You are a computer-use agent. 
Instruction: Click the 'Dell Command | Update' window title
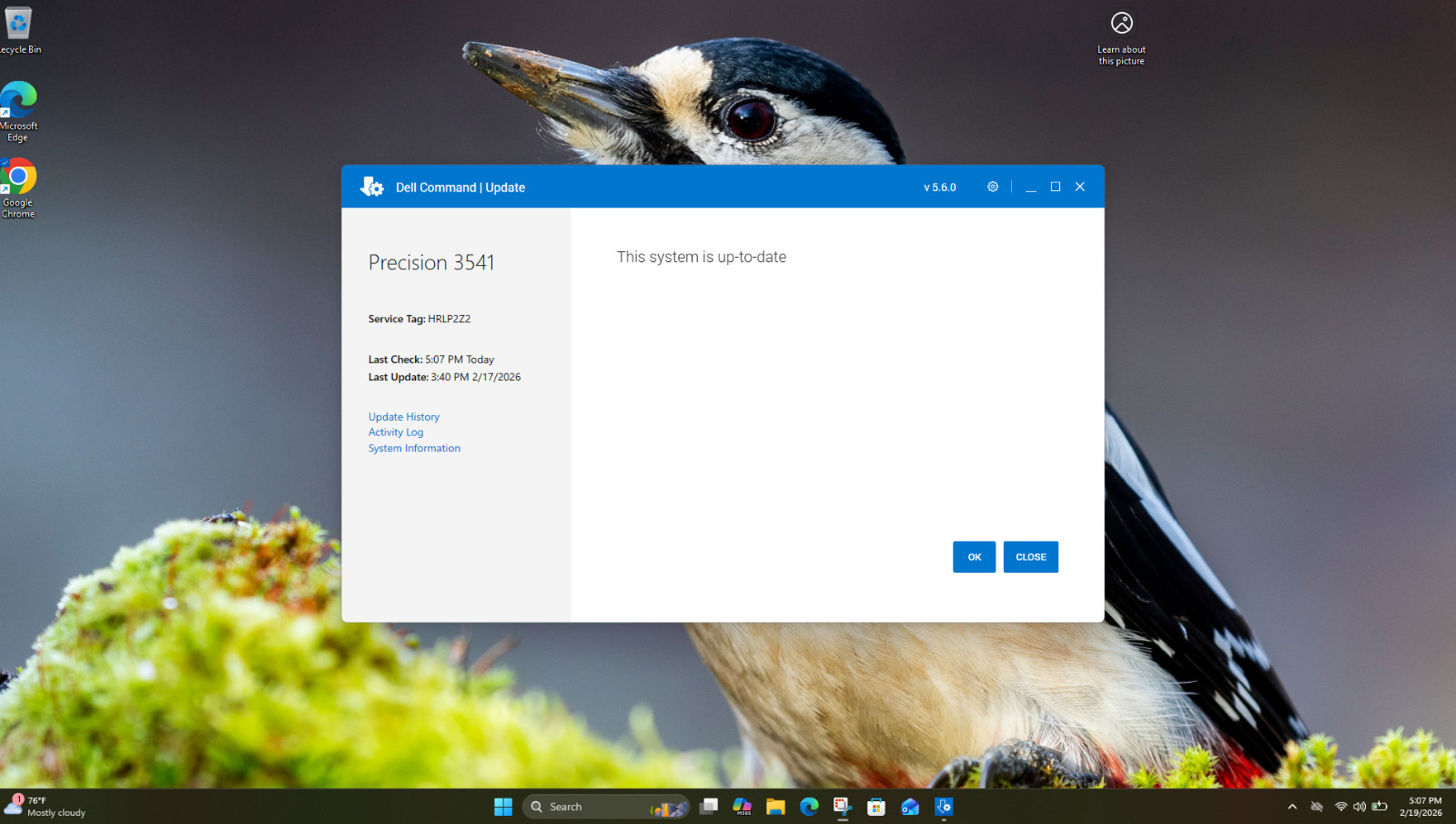tap(460, 188)
